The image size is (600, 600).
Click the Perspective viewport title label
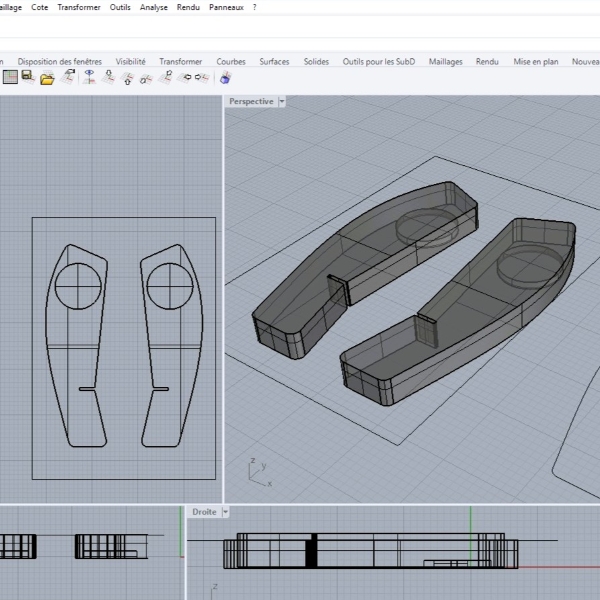[x=251, y=102]
